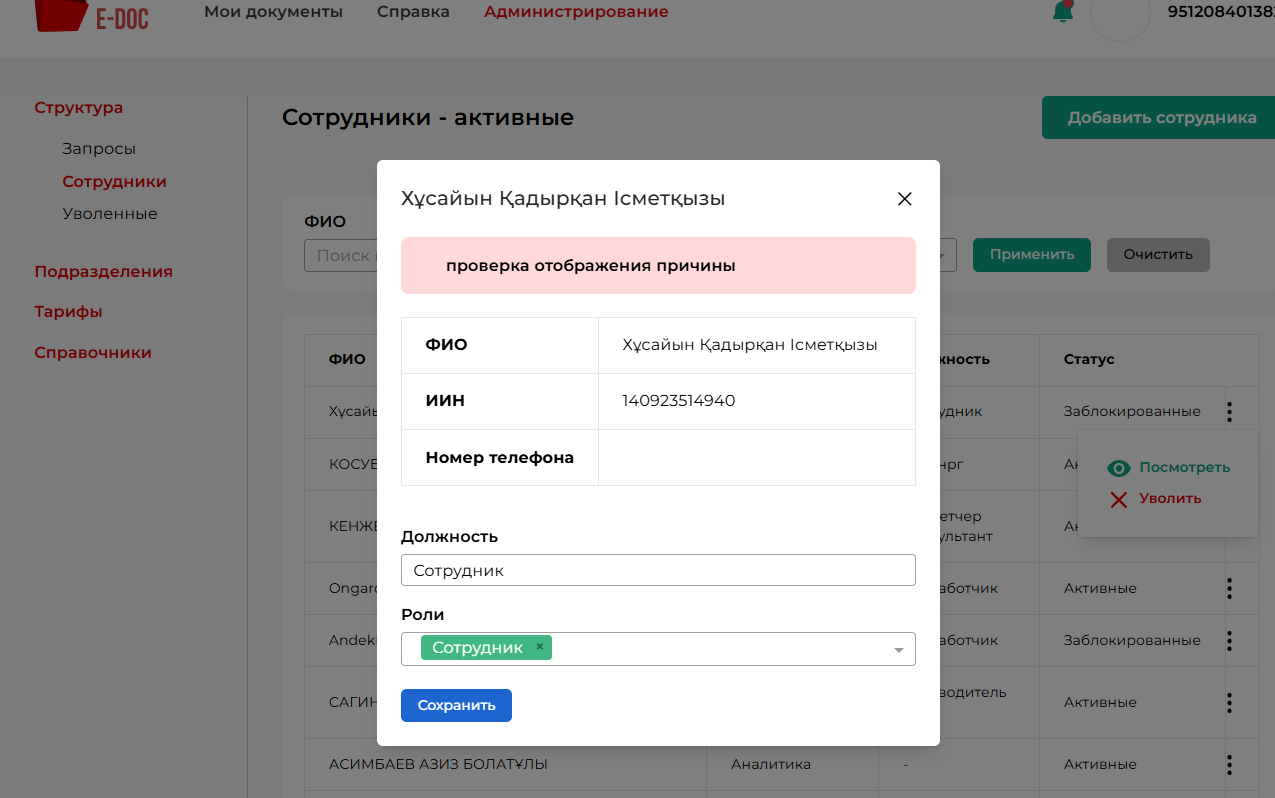Click the E-DOC logo
1275x798 pixels.
pos(92,15)
